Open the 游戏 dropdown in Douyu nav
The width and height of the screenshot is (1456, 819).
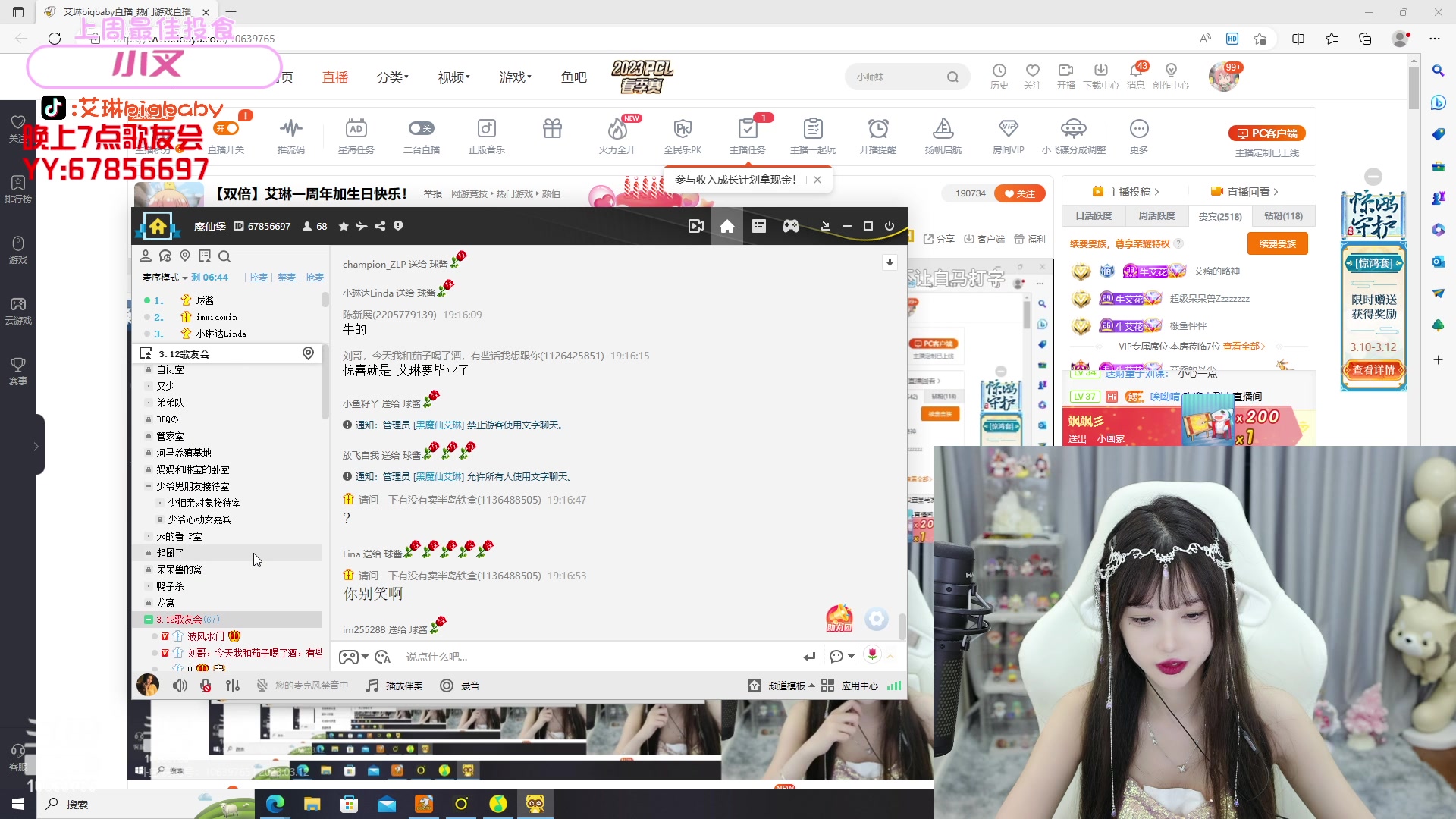coord(516,77)
